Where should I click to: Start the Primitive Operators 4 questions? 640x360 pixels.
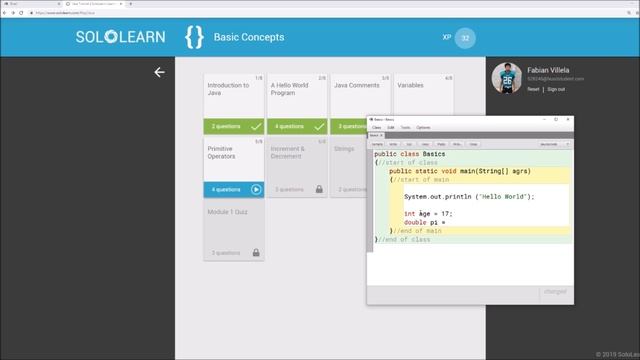point(234,189)
